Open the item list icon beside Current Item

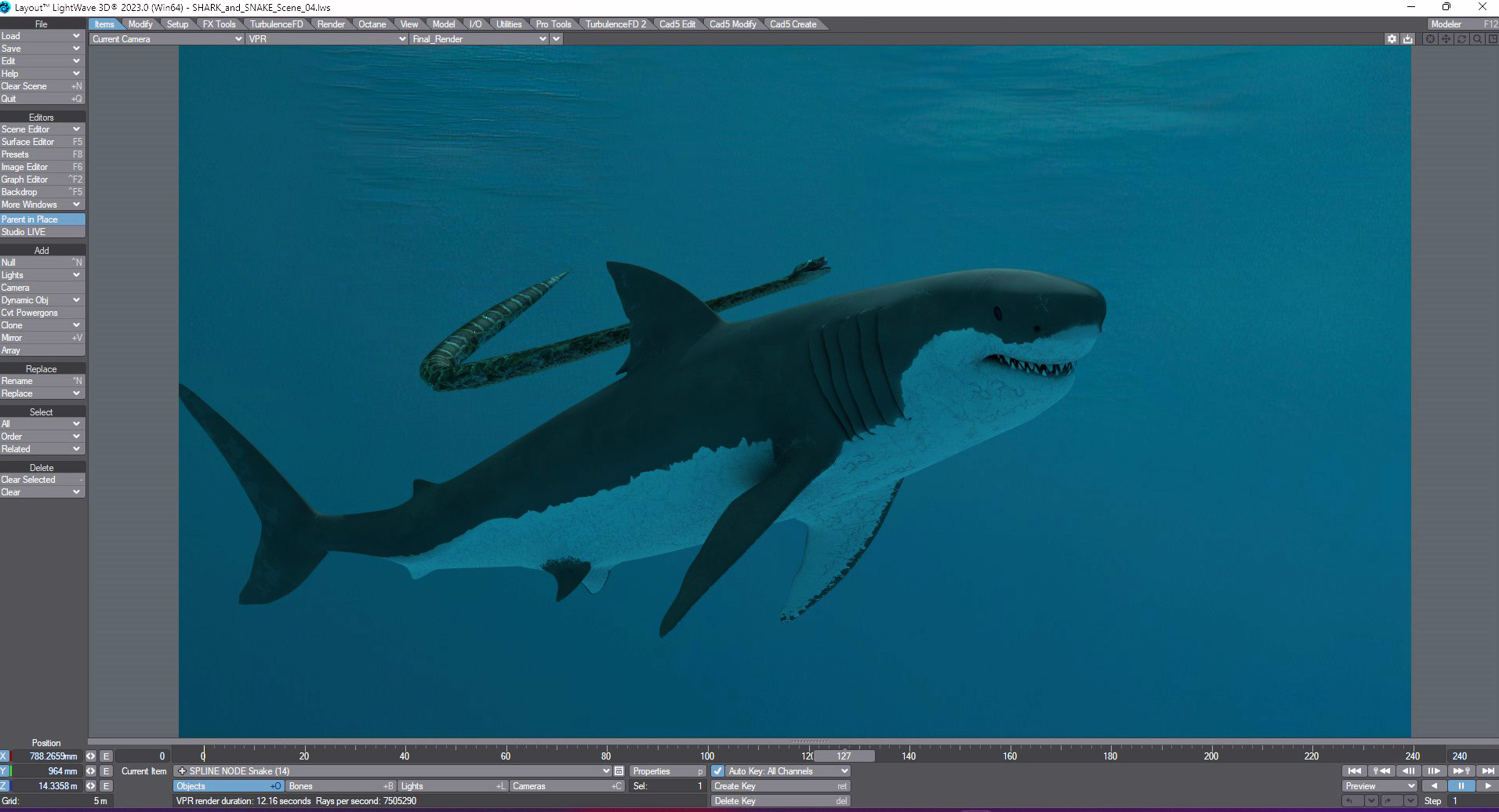(619, 771)
